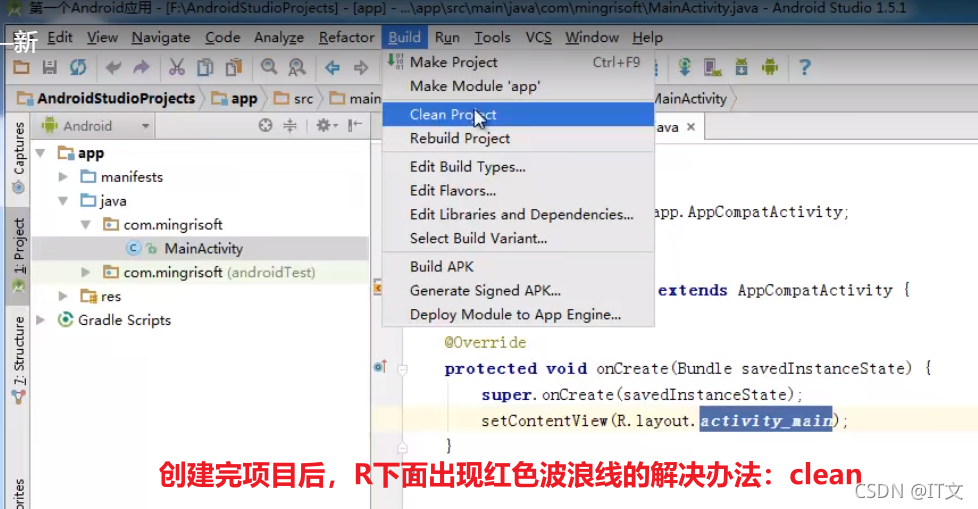
Task: Toggle the 1: Project side tab
Action: [x=19, y=254]
